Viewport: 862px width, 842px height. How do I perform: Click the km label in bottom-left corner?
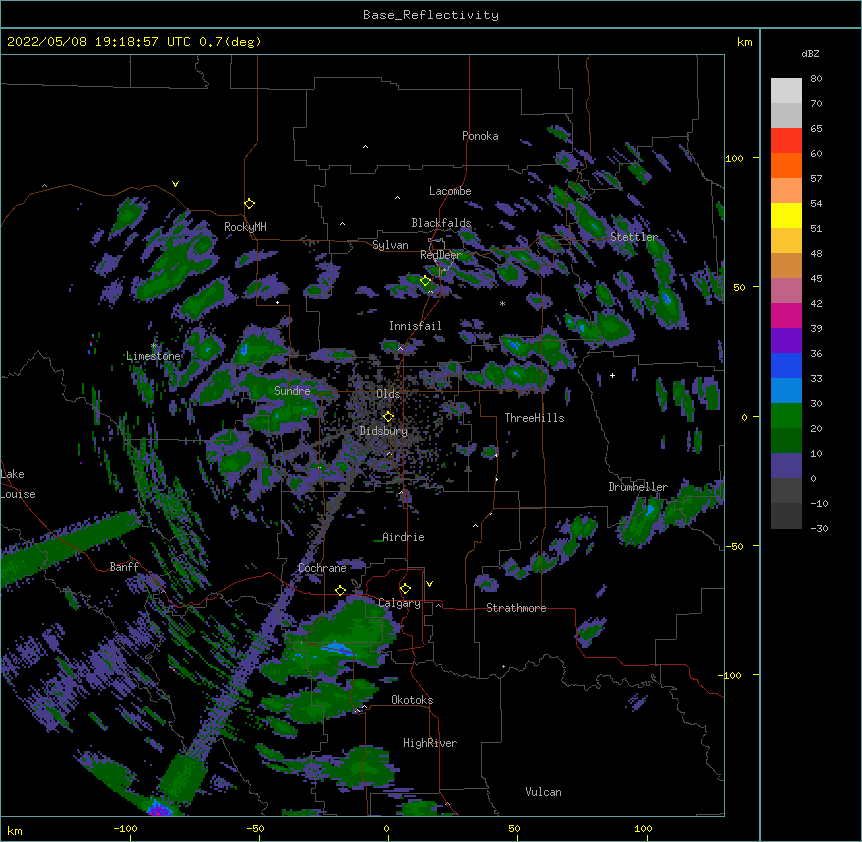tap(15, 831)
